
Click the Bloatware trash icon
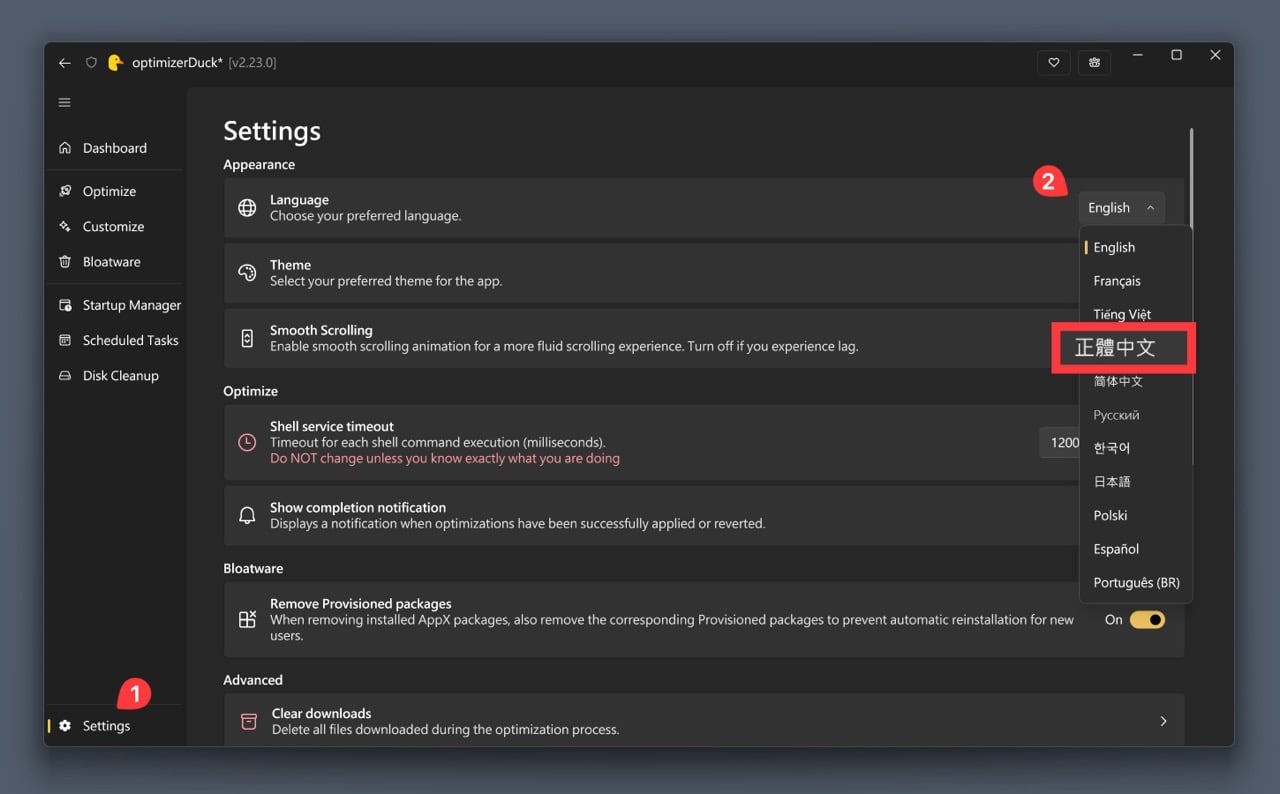pos(65,262)
